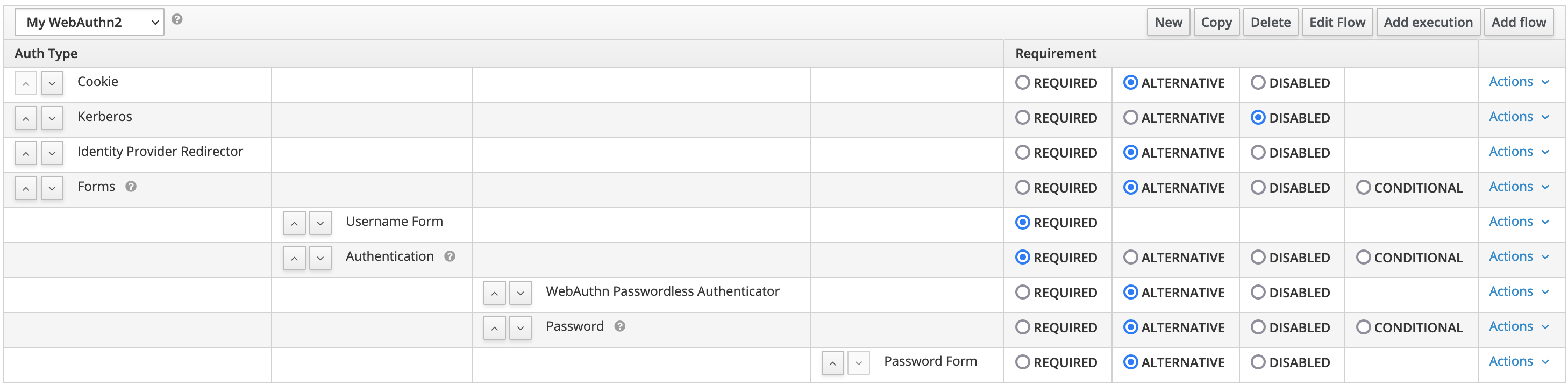Expand Actions menu for Username Form
Screen dimensions: 1568x385
(x=1519, y=222)
